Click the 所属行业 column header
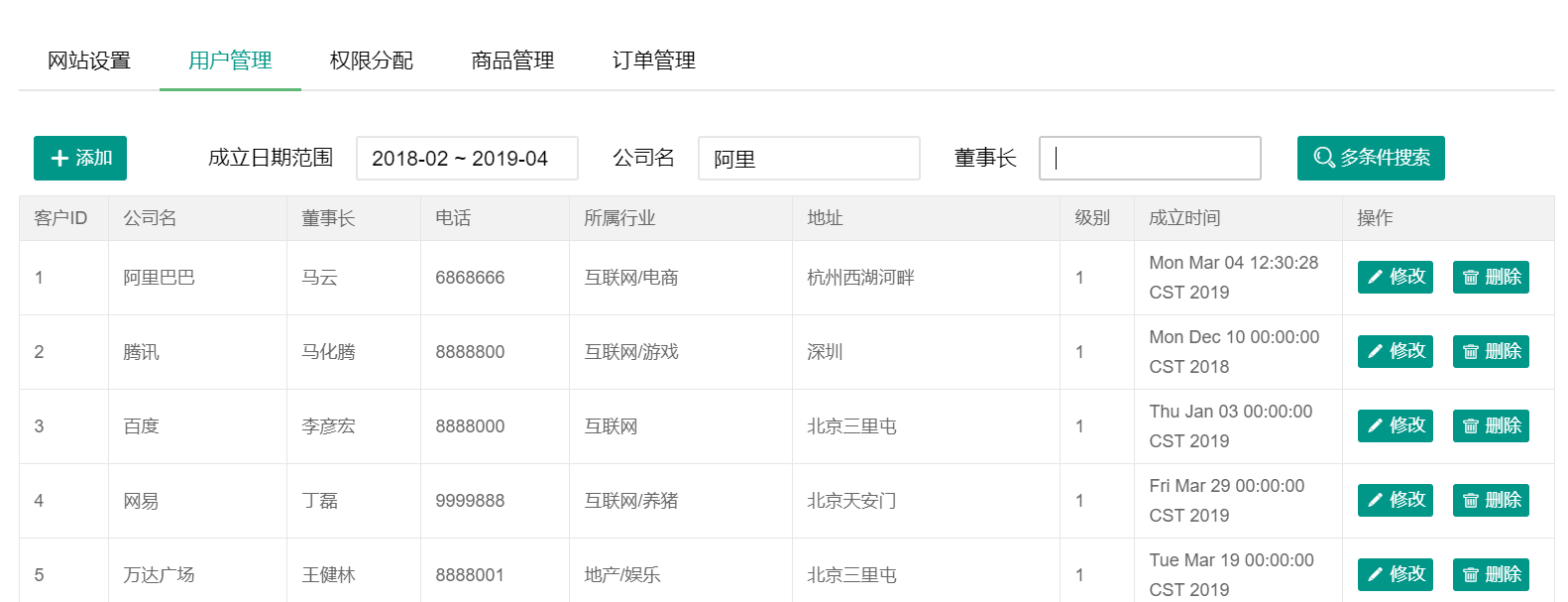The image size is (1568, 602). (x=681, y=218)
